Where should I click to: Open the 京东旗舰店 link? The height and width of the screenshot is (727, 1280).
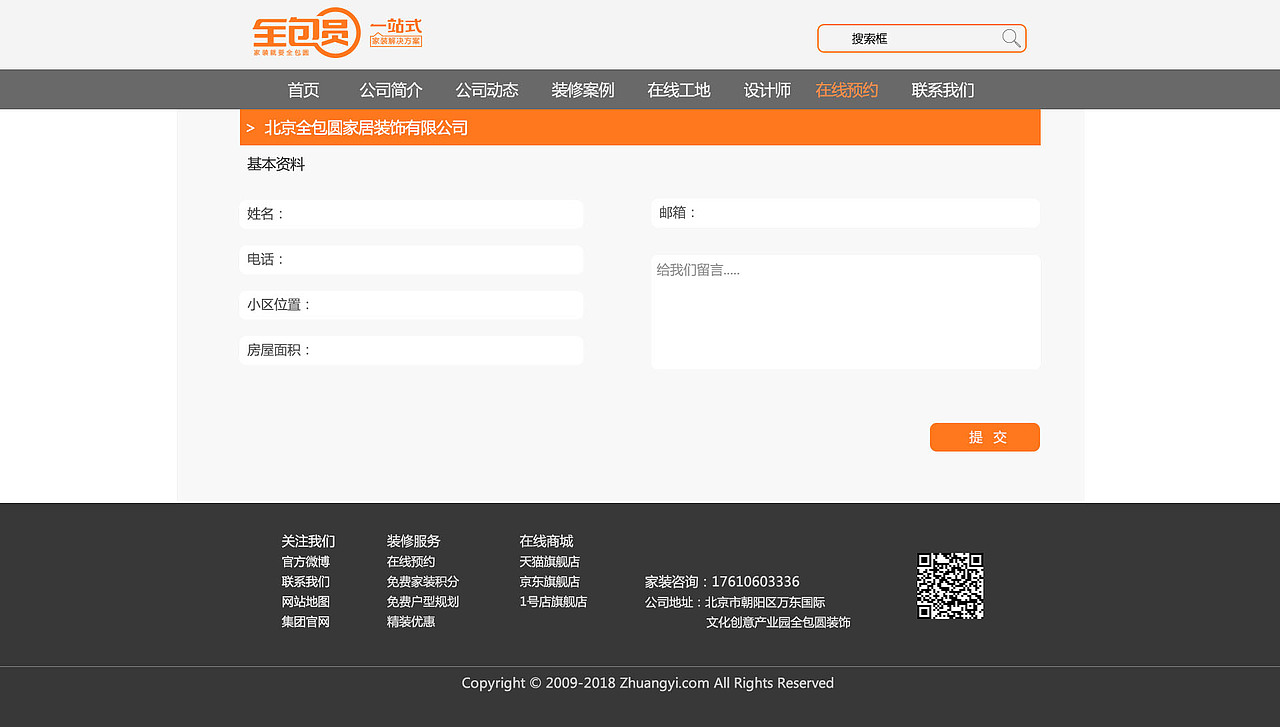point(550,582)
